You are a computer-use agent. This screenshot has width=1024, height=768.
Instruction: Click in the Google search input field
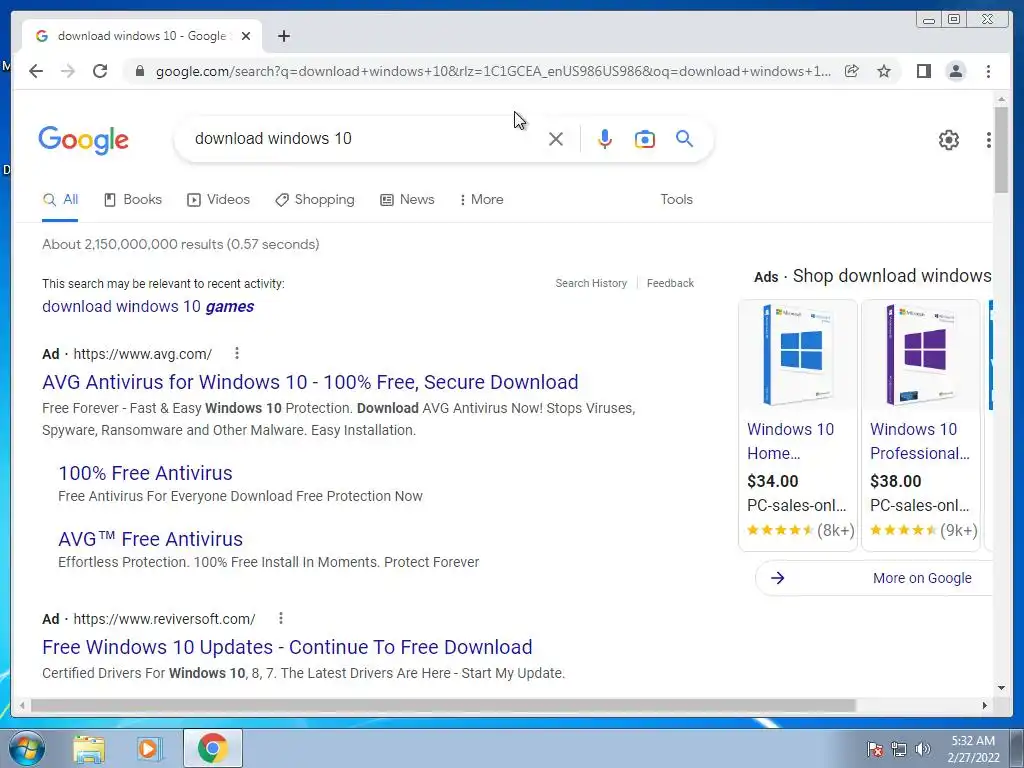click(x=366, y=138)
